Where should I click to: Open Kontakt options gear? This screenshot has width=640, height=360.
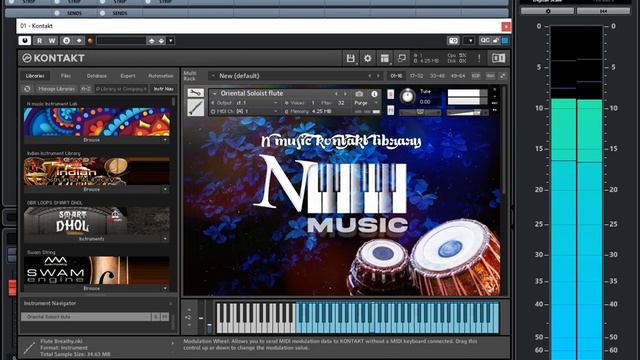tap(368, 58)
